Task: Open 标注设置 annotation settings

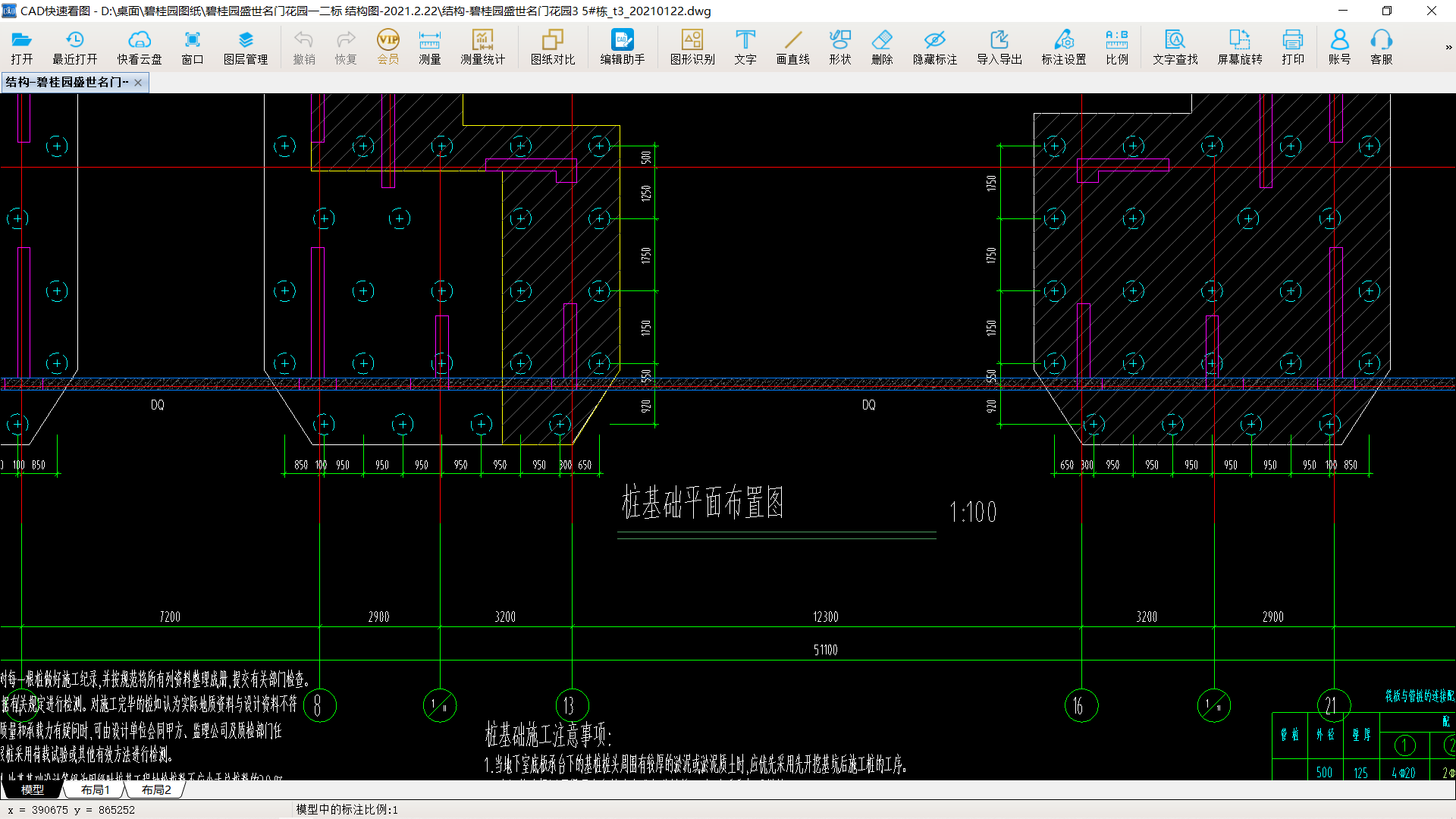Action: pyautogui.click(x=1064, y=47)
